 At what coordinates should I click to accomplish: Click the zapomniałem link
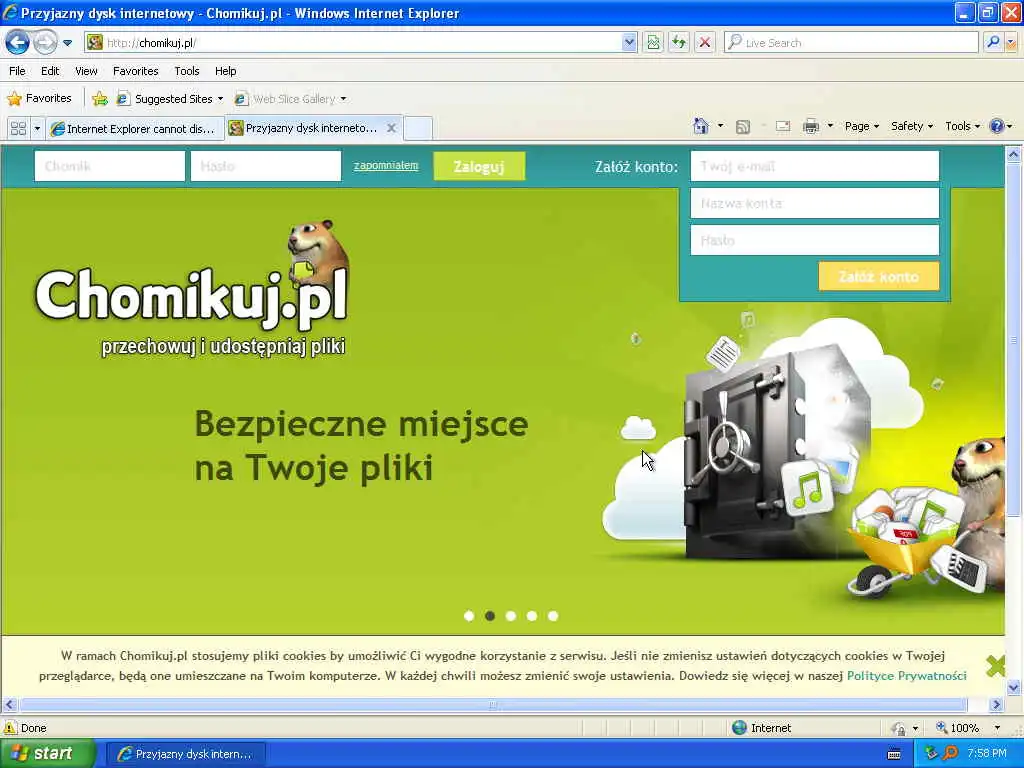coord(386,165)
